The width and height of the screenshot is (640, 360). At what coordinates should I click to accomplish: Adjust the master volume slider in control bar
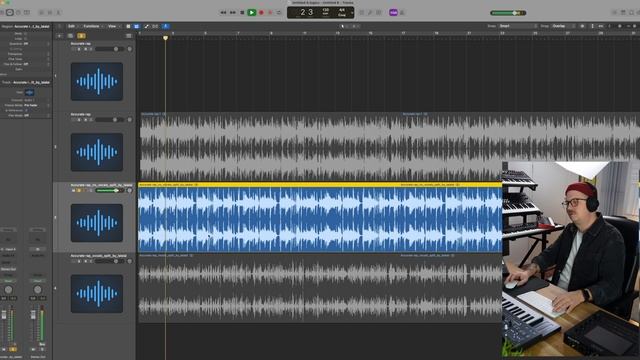[x=508, y=13]
